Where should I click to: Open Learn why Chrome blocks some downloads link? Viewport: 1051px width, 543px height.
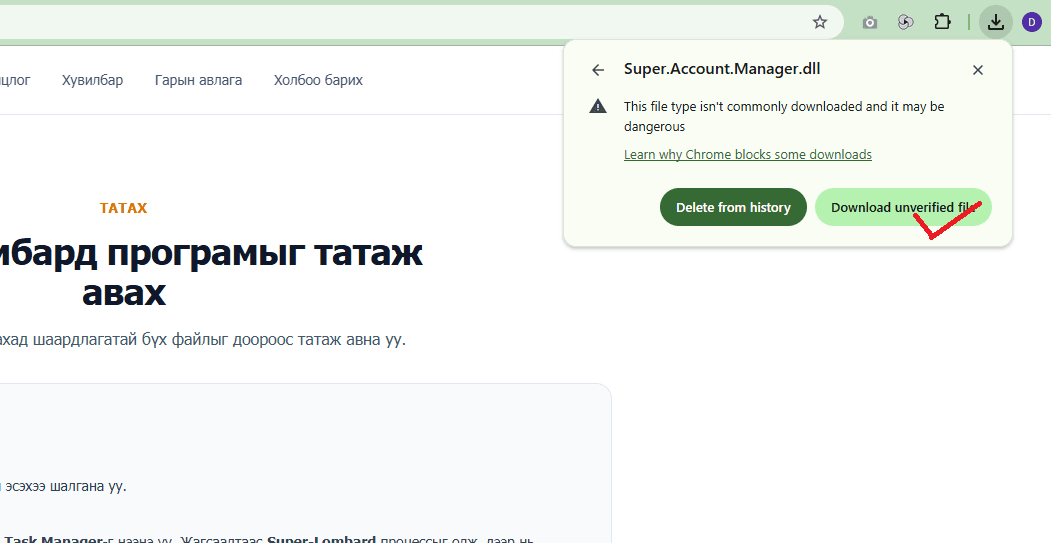tap(747, 155)
